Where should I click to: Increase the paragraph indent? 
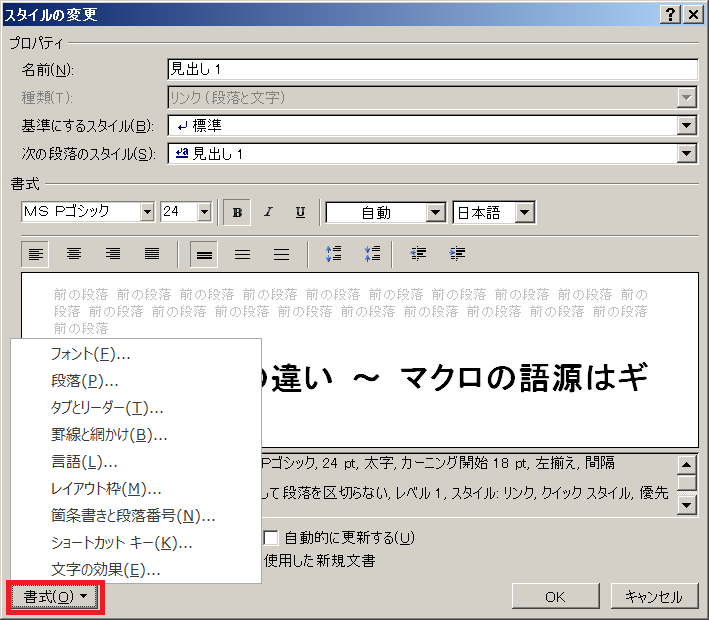pos(457,254)
